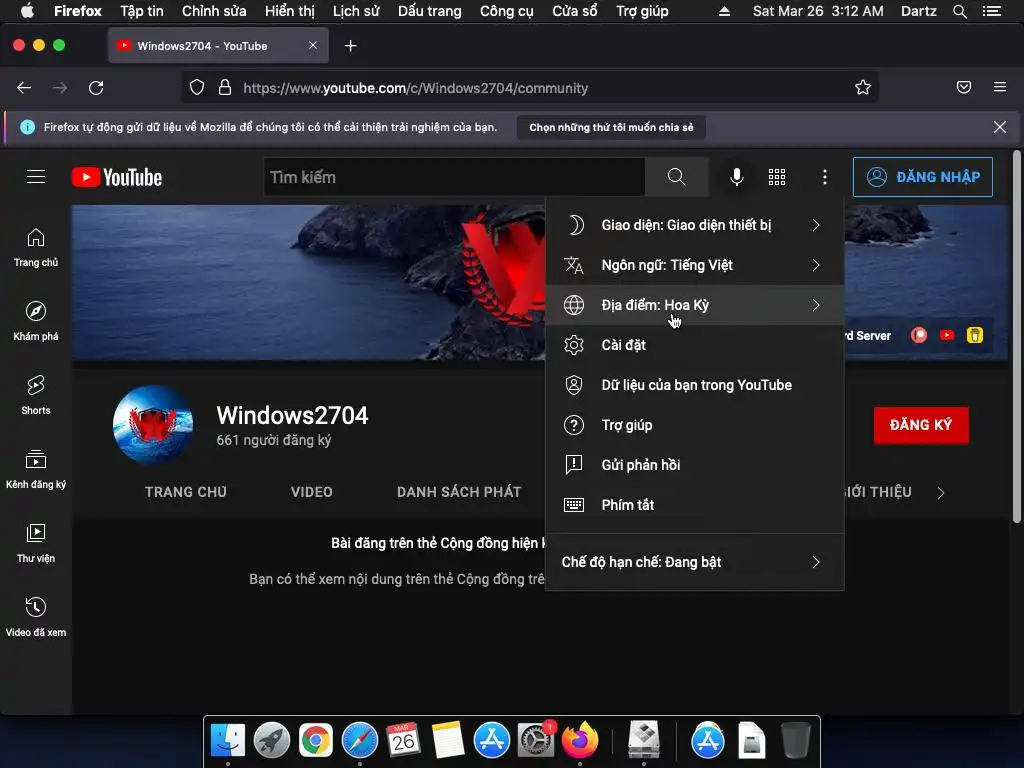The width and height of the screenshot is (1024, 768).
Task: Launch Chrome from the Dock
Action: [315, 741]
